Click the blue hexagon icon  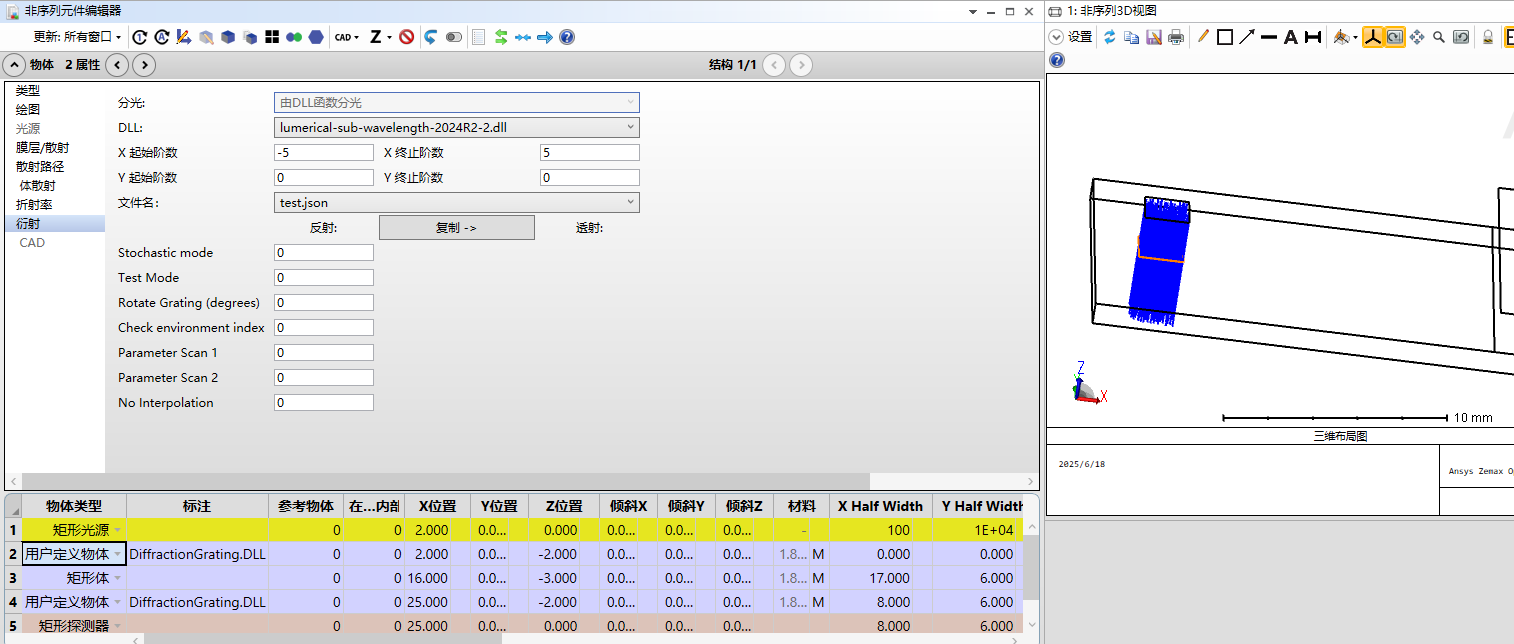(x=316, y=37)
